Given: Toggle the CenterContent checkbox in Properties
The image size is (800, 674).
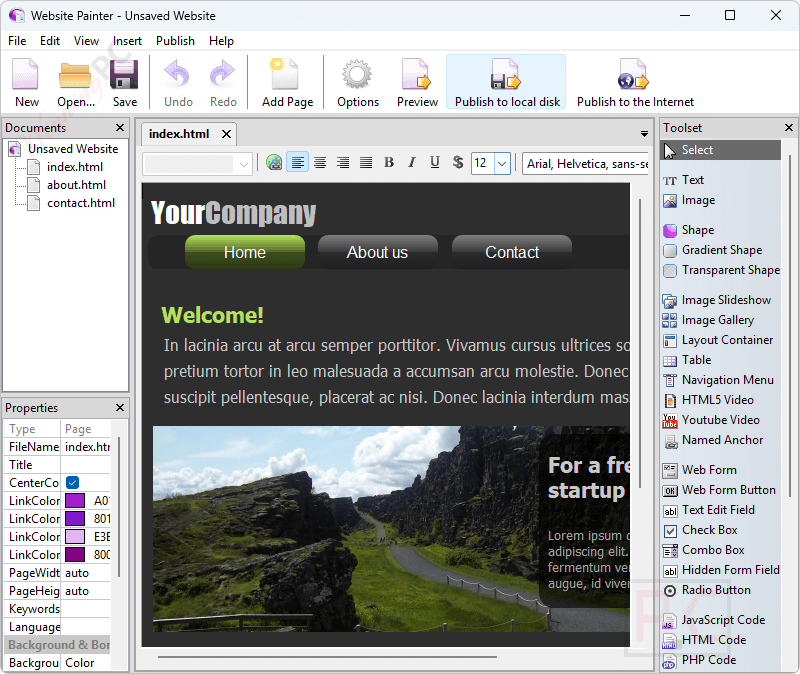Looking at the screenshot, I should coord(72,482).
